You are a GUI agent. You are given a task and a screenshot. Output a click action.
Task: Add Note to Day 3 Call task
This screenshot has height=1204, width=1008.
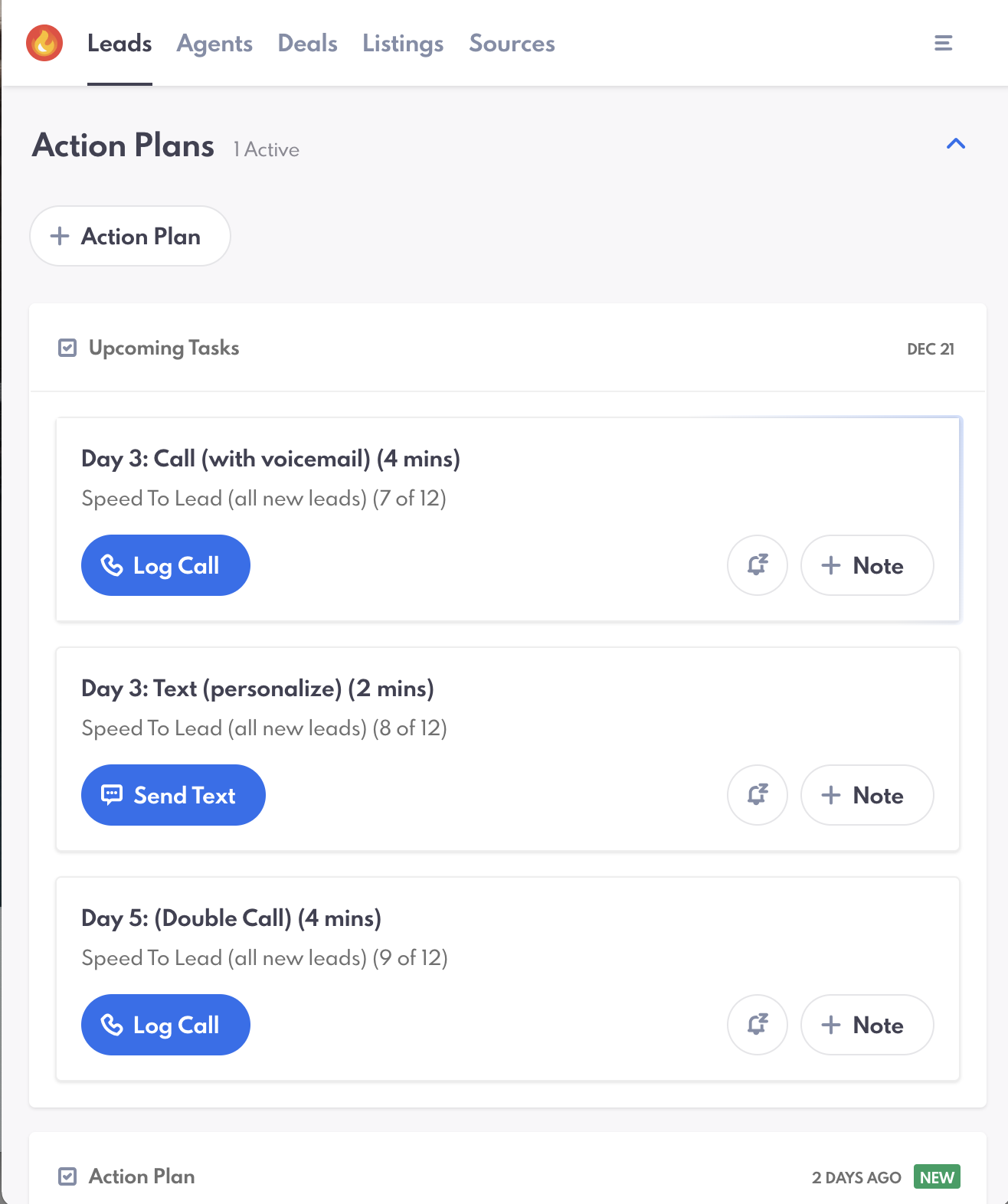point(866,565)
